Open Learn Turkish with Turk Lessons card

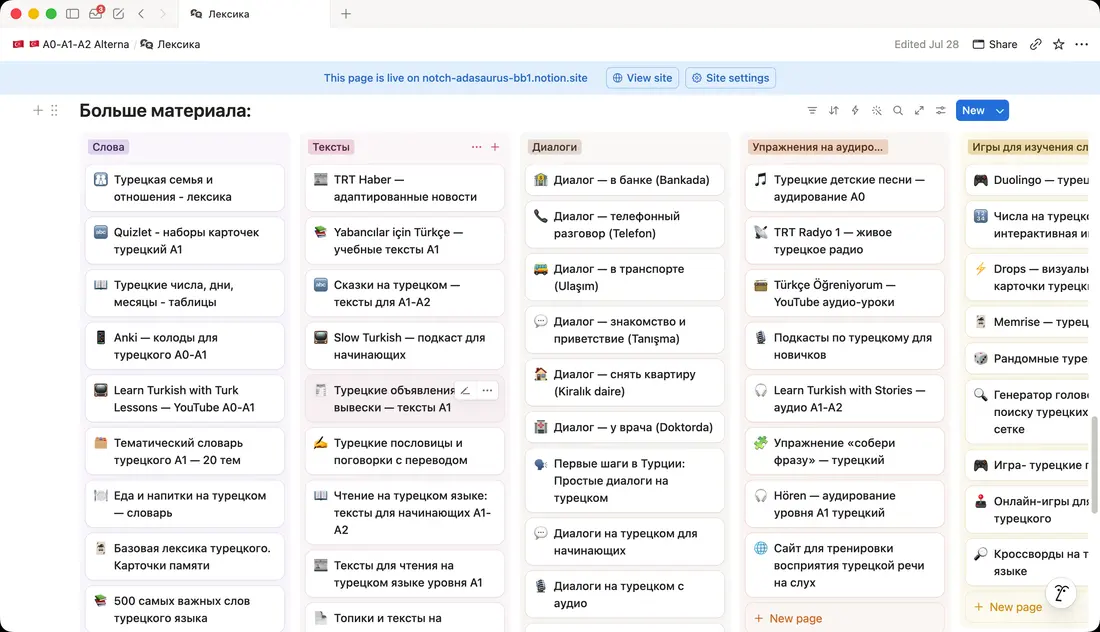tap(185, 398)
